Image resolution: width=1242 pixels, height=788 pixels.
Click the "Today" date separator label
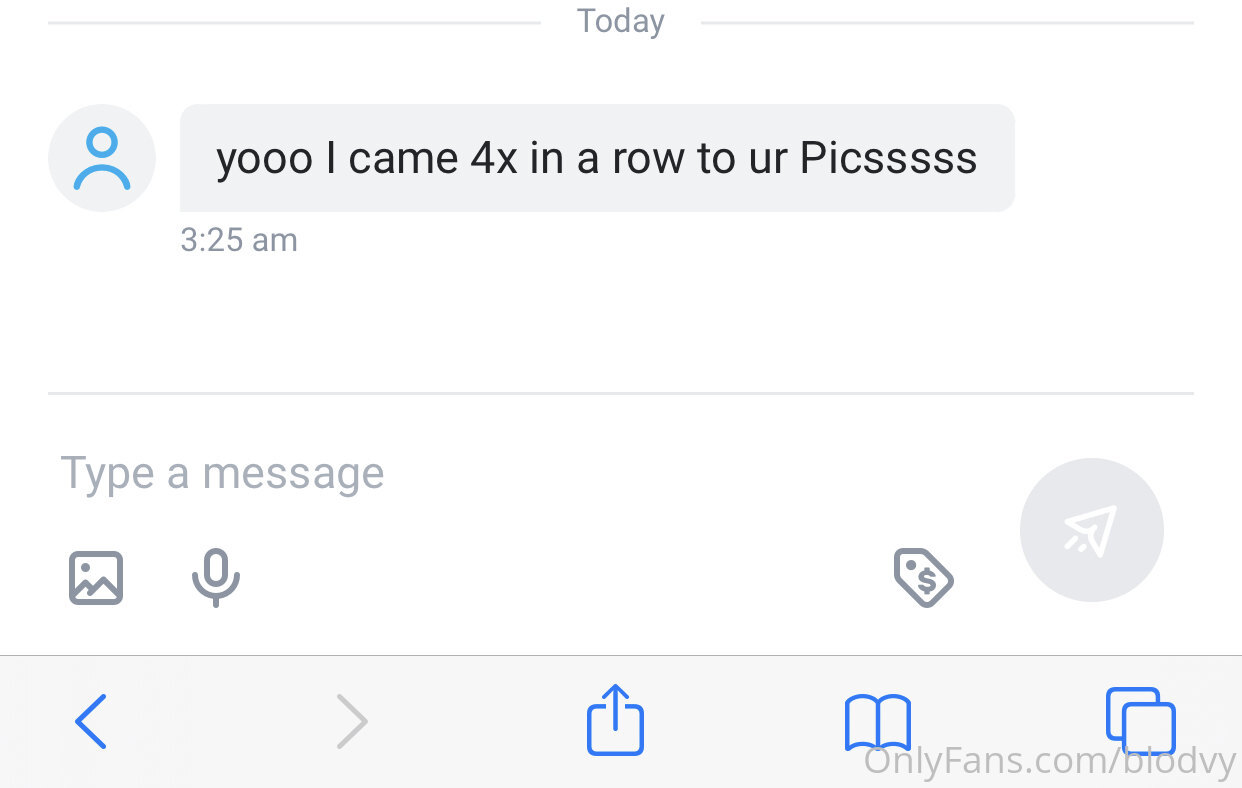[621, 21]
